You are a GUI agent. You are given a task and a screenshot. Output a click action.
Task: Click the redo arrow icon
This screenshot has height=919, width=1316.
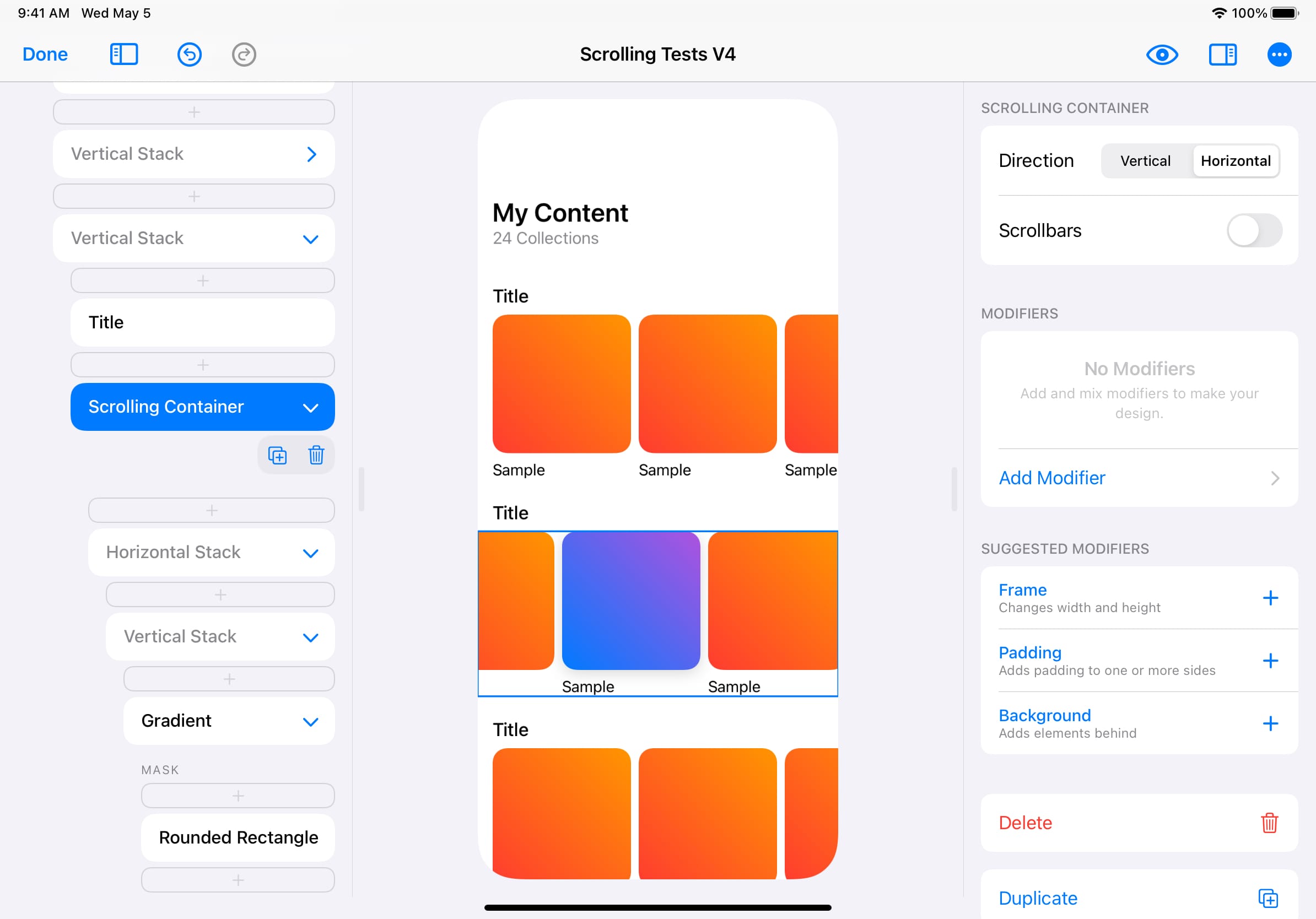click(x=244, y=55)
